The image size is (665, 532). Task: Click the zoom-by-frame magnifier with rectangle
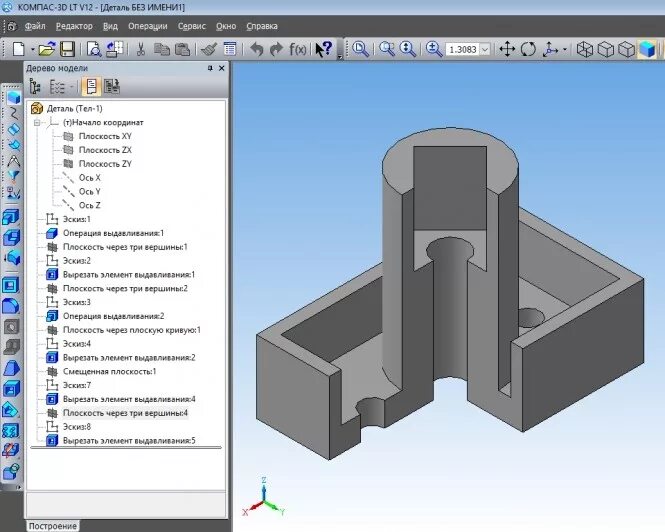(x=387, y=49)
